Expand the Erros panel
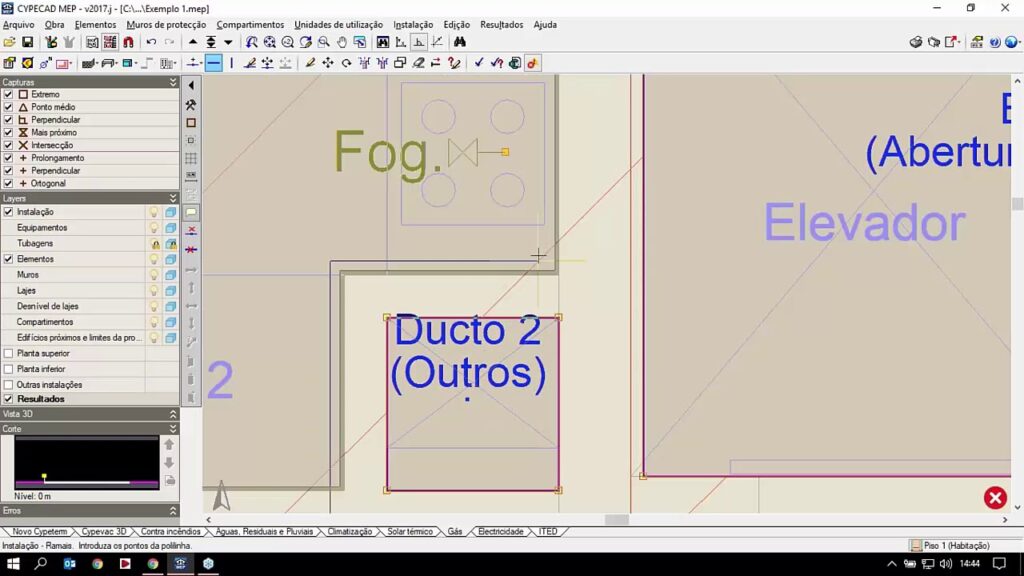 pos(173,510)
